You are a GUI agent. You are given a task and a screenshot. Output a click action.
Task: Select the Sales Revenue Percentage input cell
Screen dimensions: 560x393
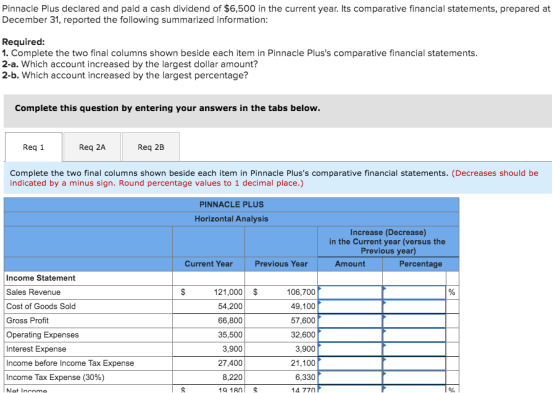414,292
